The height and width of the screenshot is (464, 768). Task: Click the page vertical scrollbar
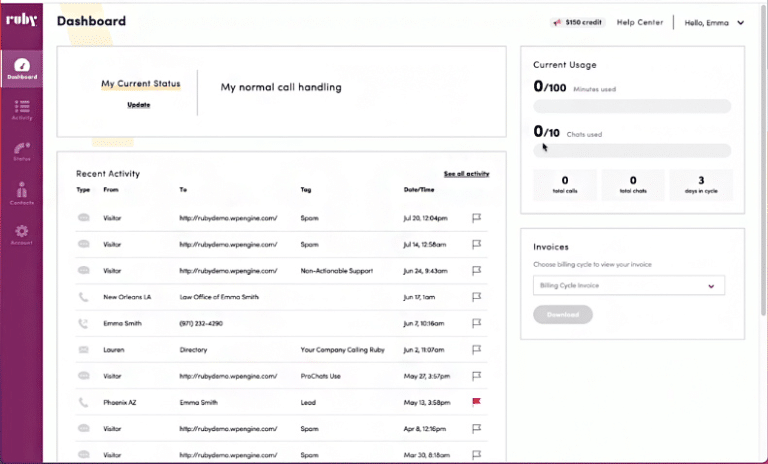click(x=764, y=160)
